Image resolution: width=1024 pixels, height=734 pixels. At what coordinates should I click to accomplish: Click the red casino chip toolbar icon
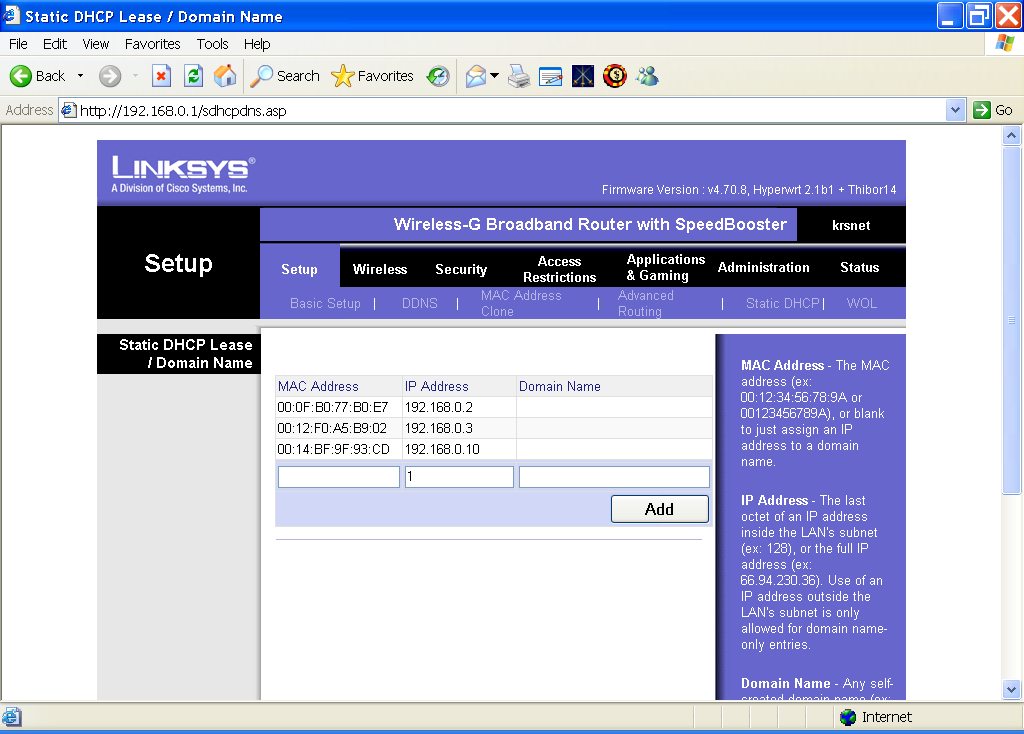point(615,76)
